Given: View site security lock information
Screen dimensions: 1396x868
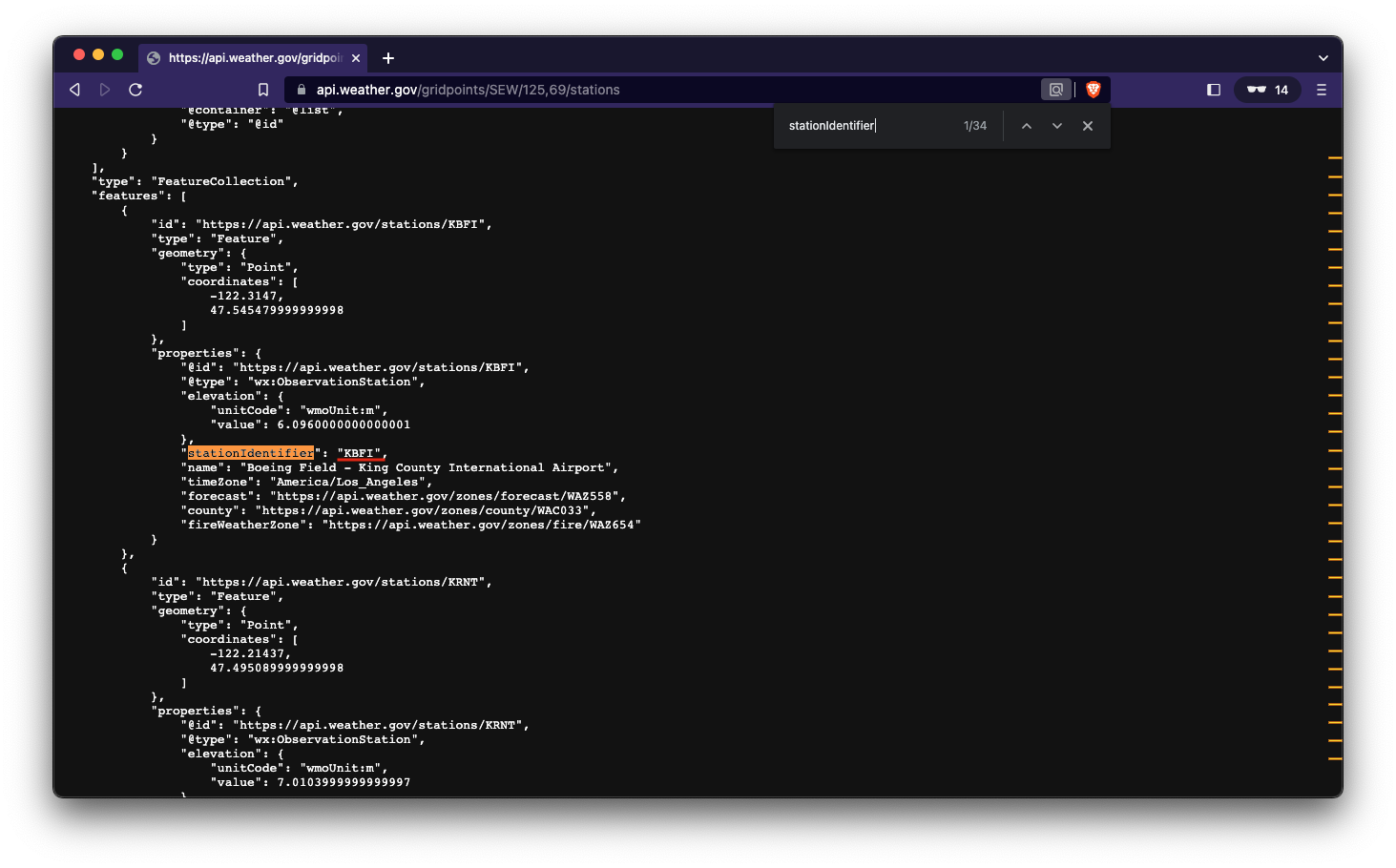Looking at the screenshot, I should [302, 90].
